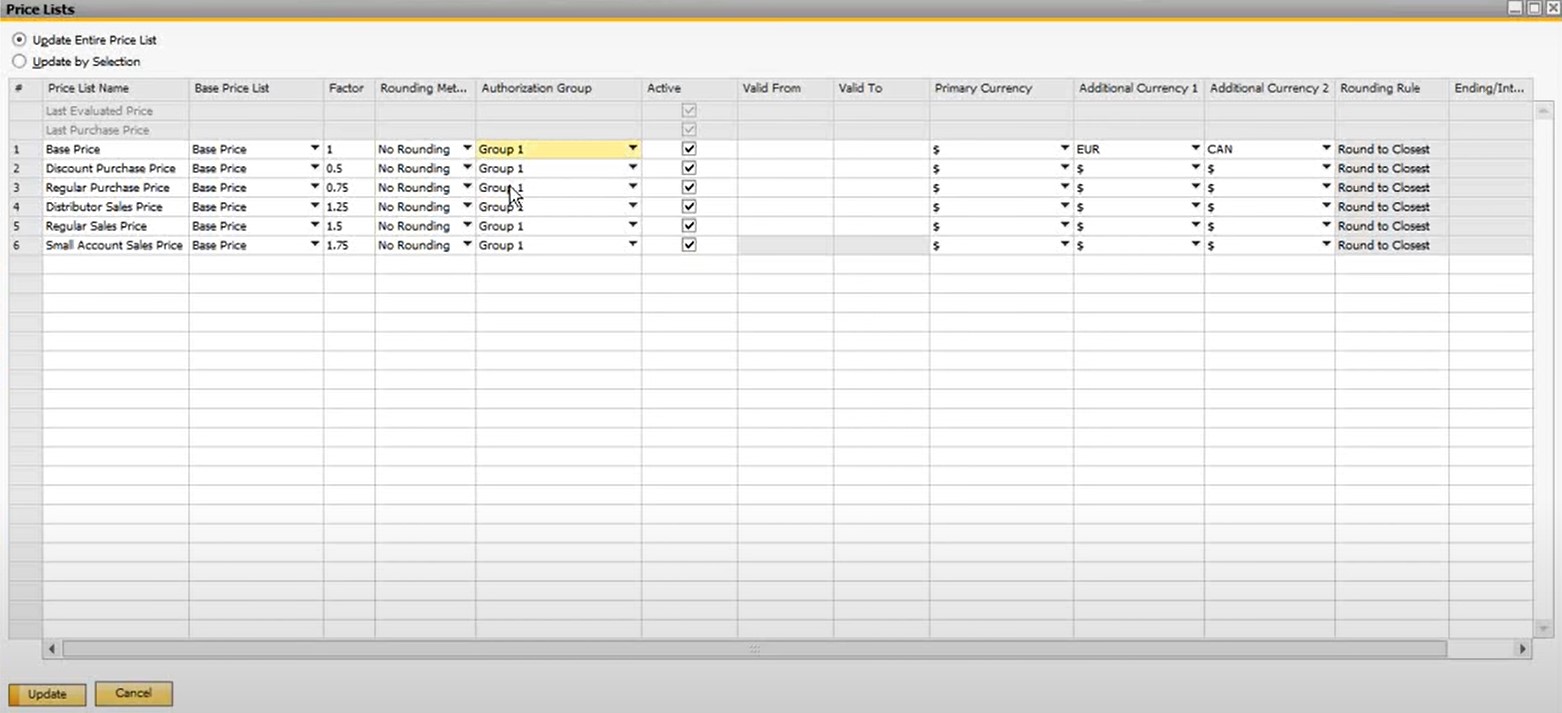Expand the CAN Additional Currency 2 selector
1562x713 pixels.
pos(1325,148)
